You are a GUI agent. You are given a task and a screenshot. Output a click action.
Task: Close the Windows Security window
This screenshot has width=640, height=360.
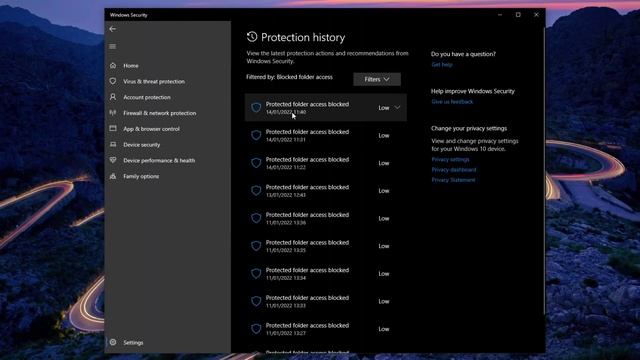[x=536, y=15]
